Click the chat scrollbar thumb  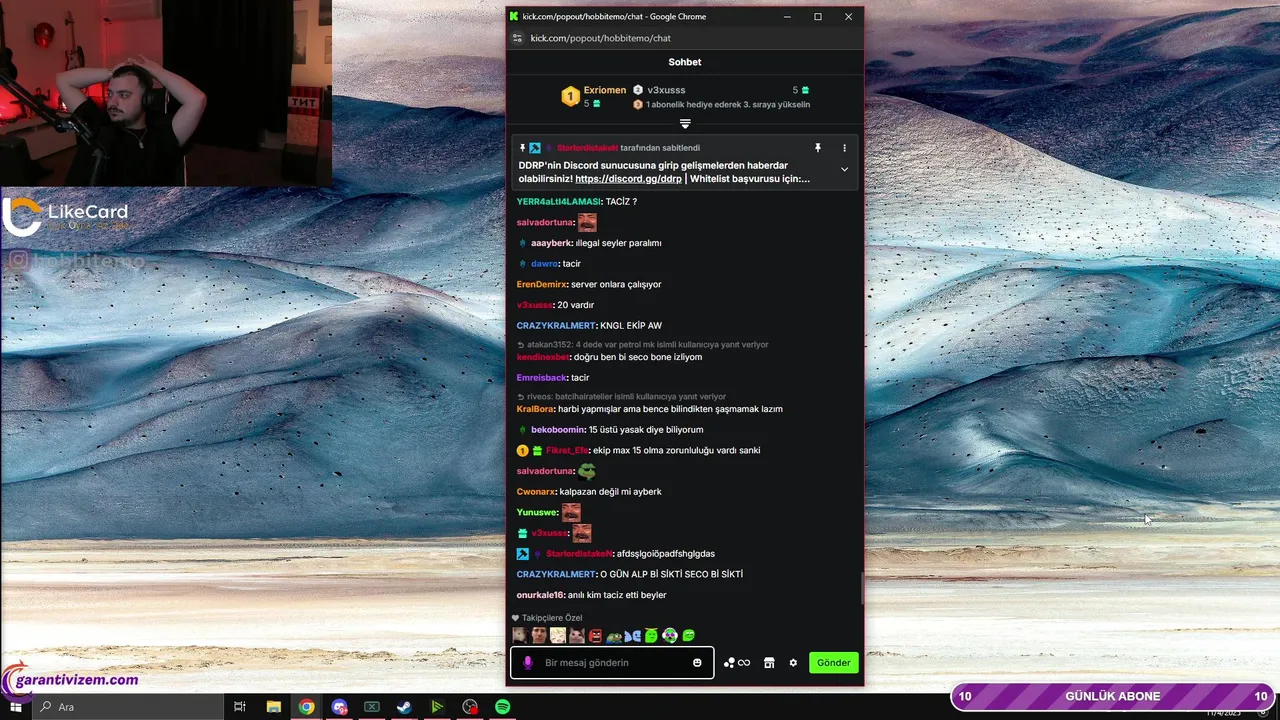pyautogui.click(x=862, y=590)
